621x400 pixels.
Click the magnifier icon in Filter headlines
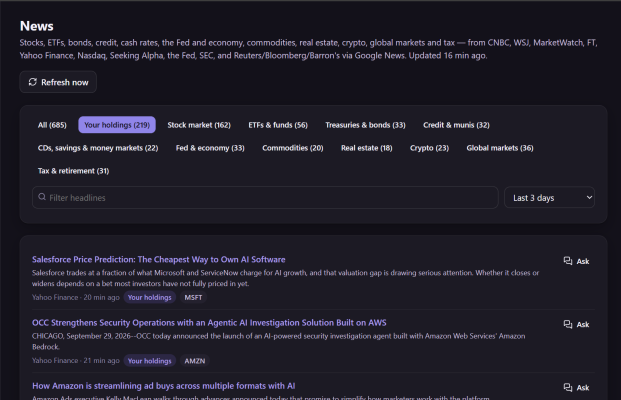42,197
